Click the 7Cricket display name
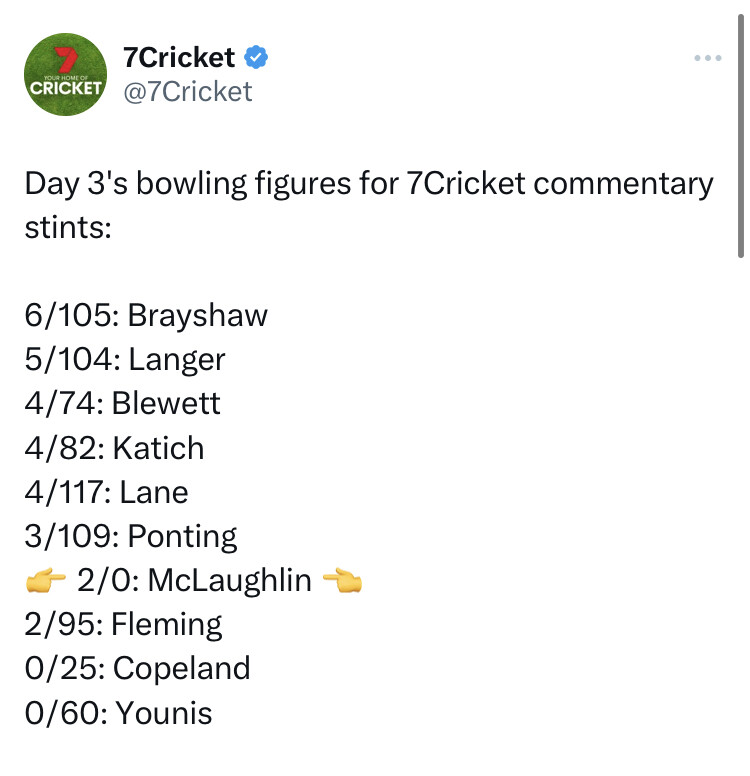Image resolution: width=750 pixels, height=776 pixels. [179, 57]
